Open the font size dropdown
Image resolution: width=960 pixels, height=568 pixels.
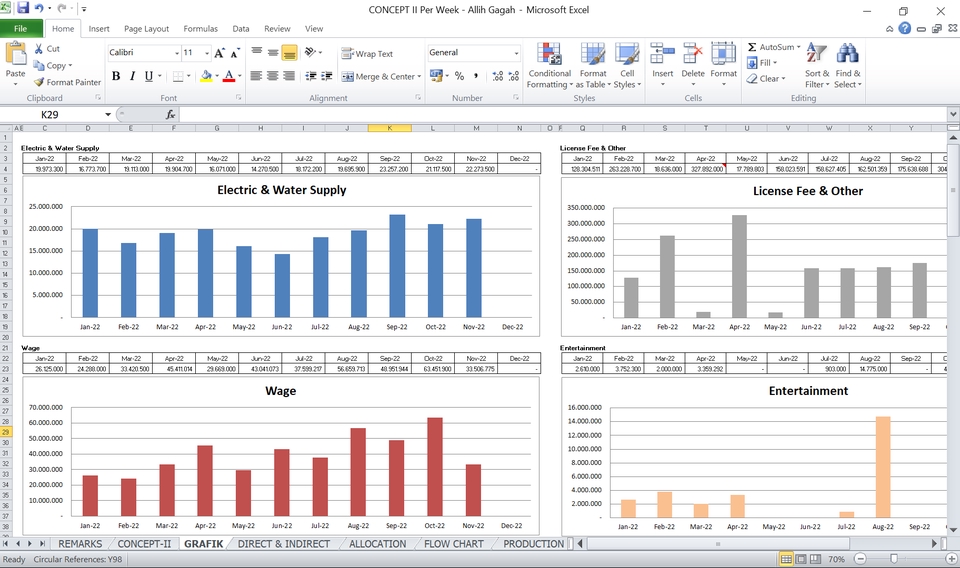click(x=207, y=53)
